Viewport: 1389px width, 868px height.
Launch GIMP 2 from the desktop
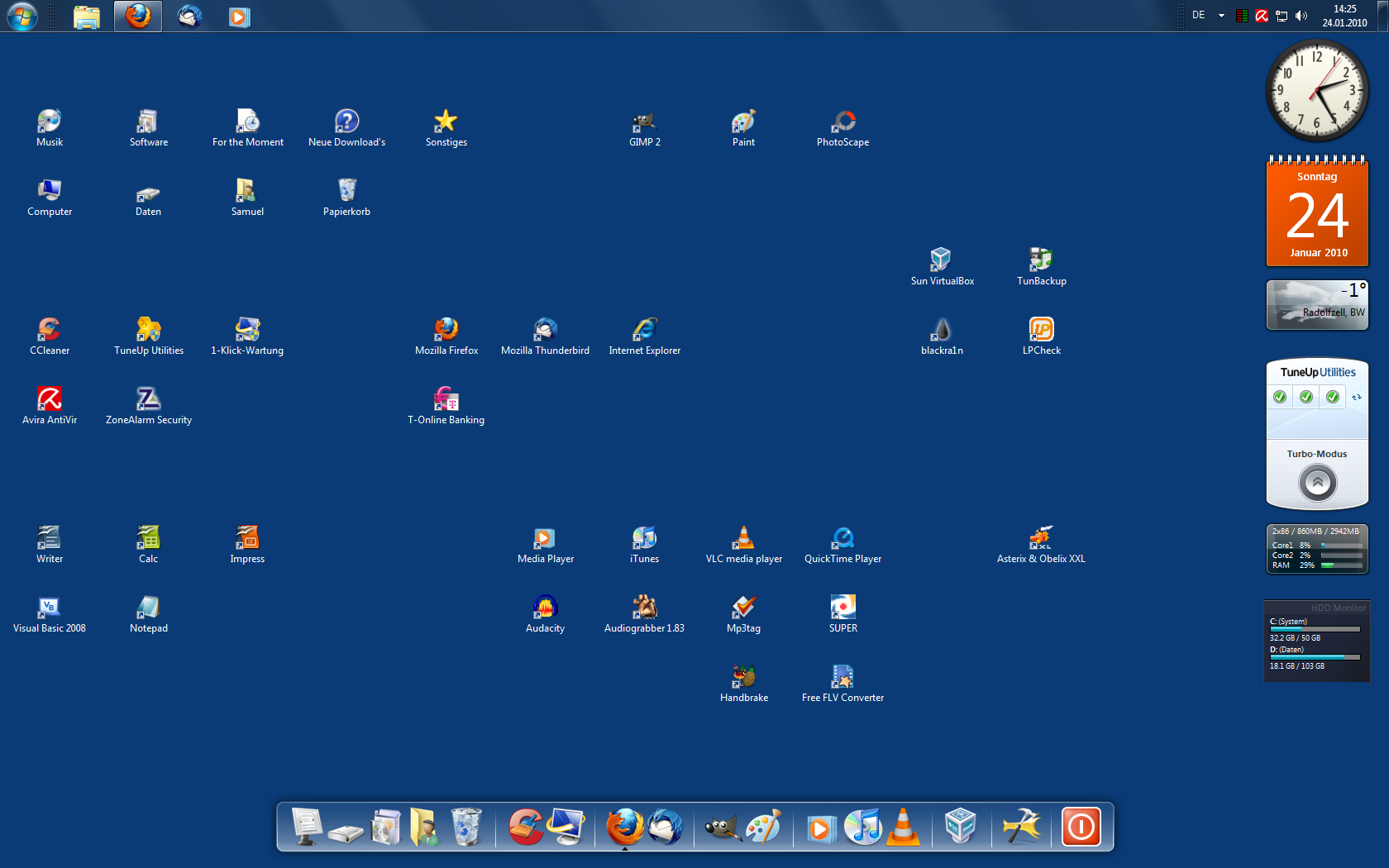[645, 128]
